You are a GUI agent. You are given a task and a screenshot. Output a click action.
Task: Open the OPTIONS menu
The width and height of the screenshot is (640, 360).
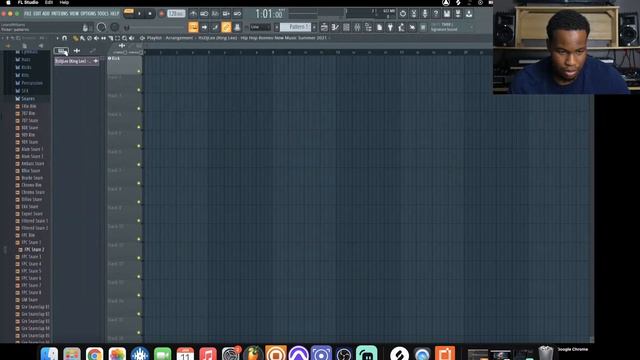88,13
